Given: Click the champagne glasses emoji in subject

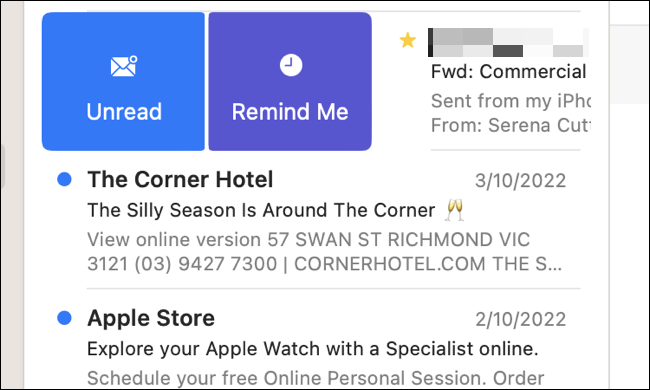Looking at the screenshot, I should [x=454, y=210].
